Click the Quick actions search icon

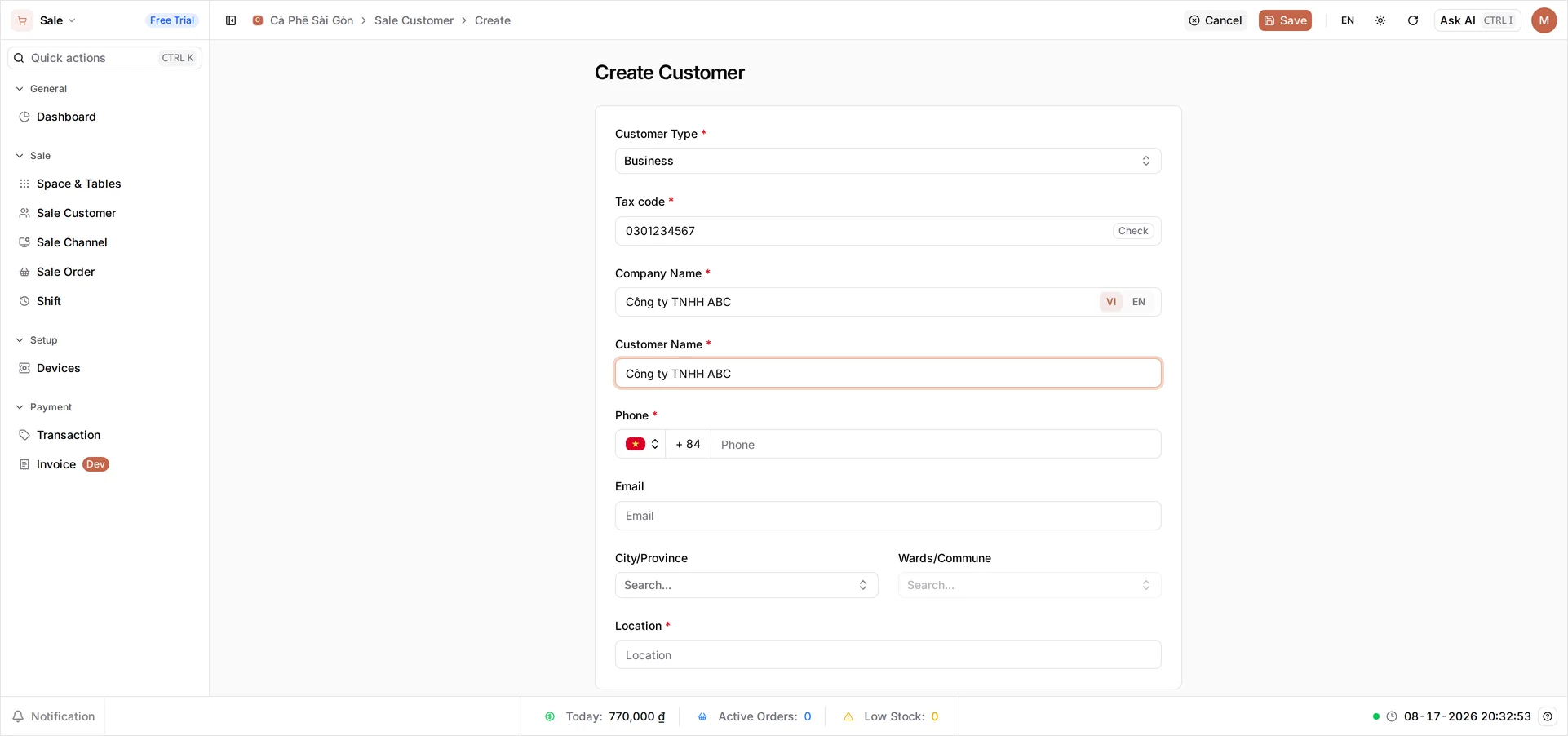click(19, 58)
